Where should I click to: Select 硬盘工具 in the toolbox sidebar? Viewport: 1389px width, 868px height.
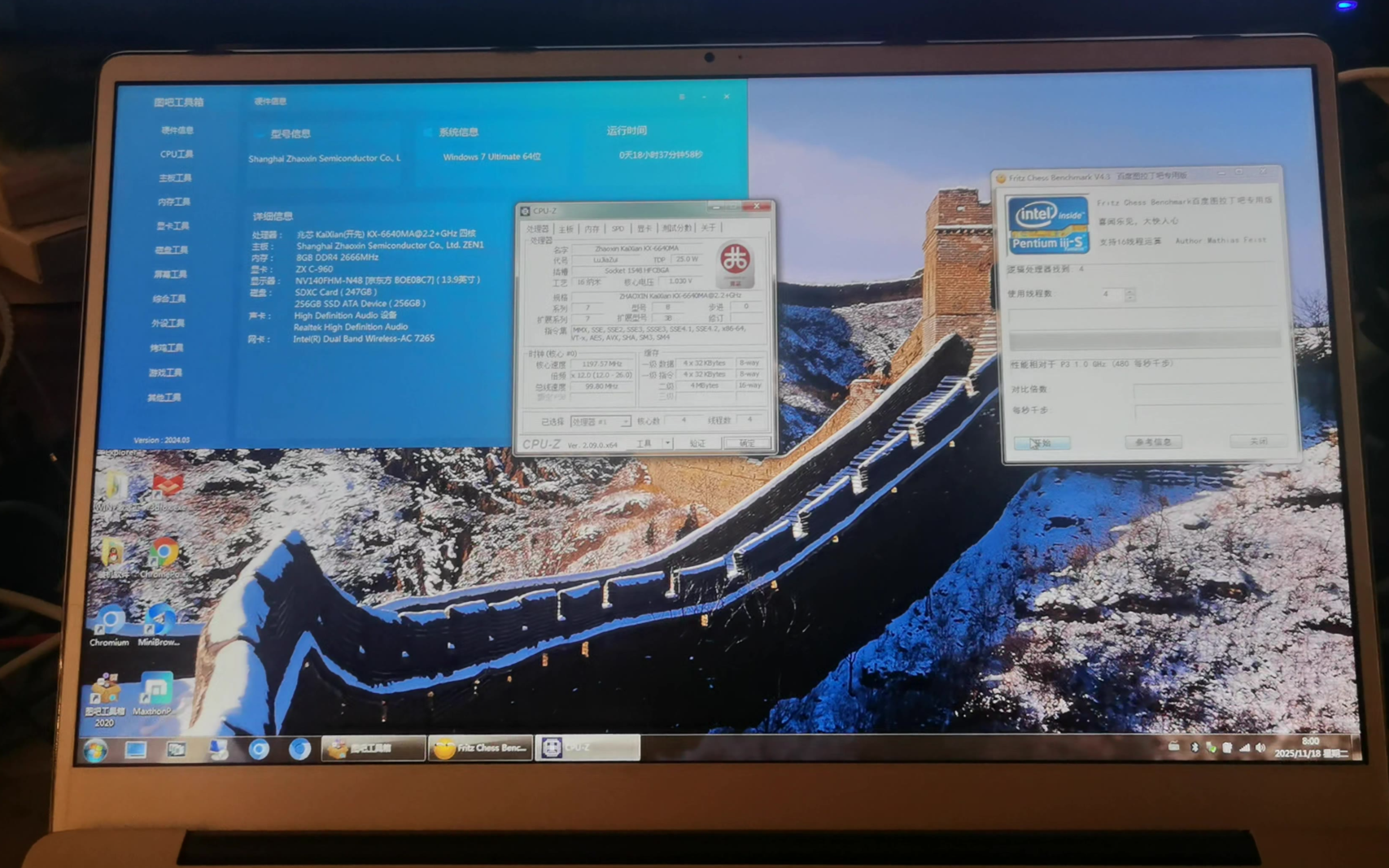(171, 250)
